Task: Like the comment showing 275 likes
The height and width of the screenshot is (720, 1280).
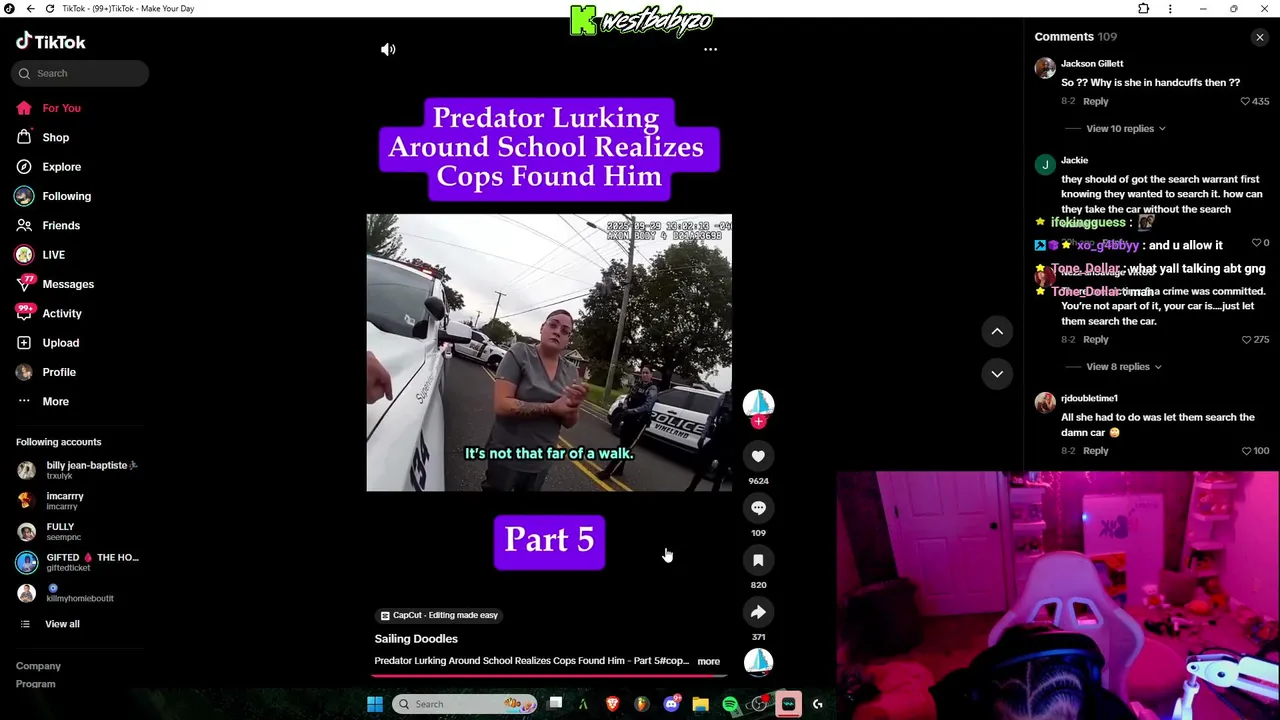Action: point(1246,340)
